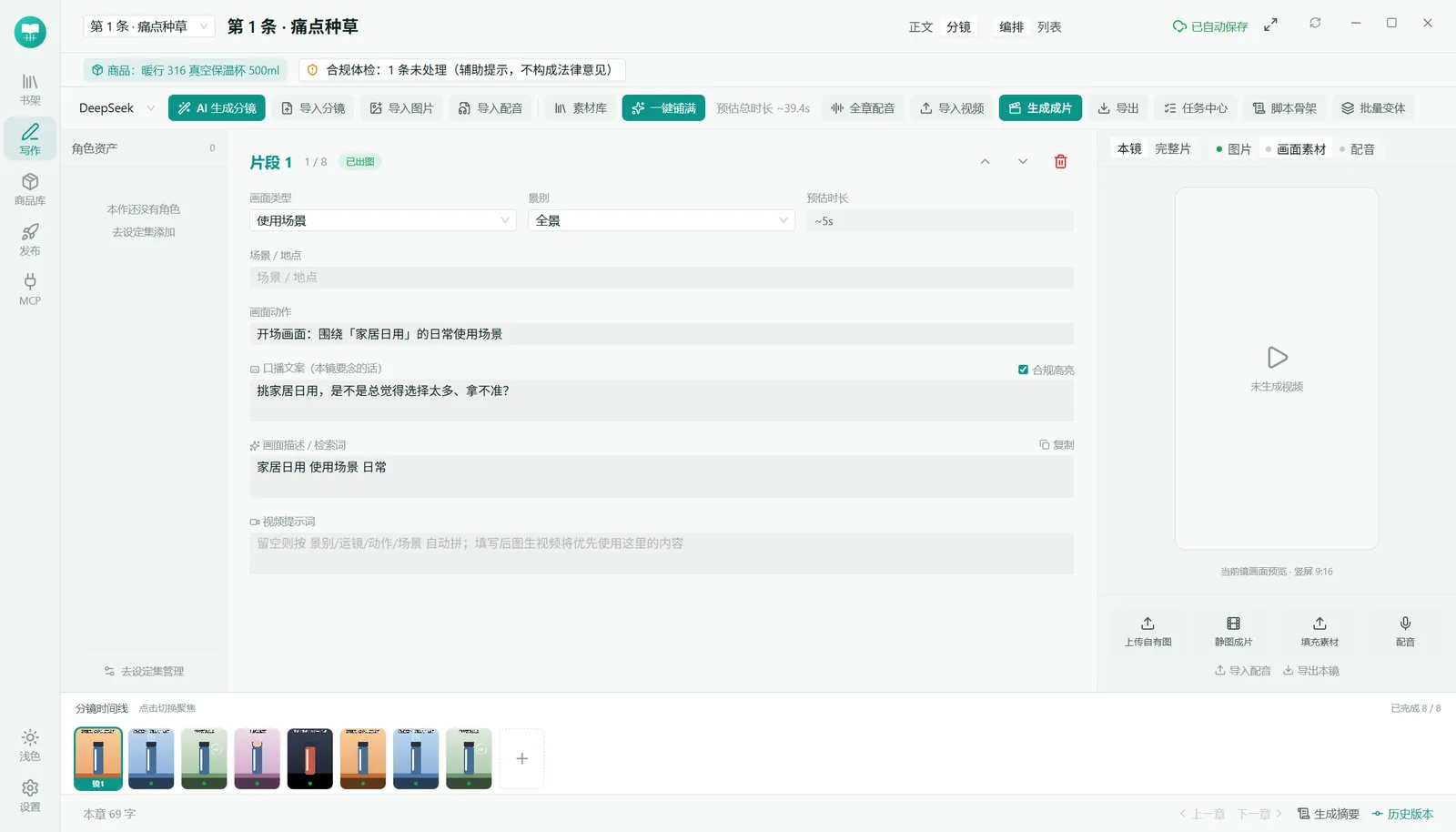The image size is (1456, 832).
Task: Open the MCP plug icon
Action: tap(30, 289)
